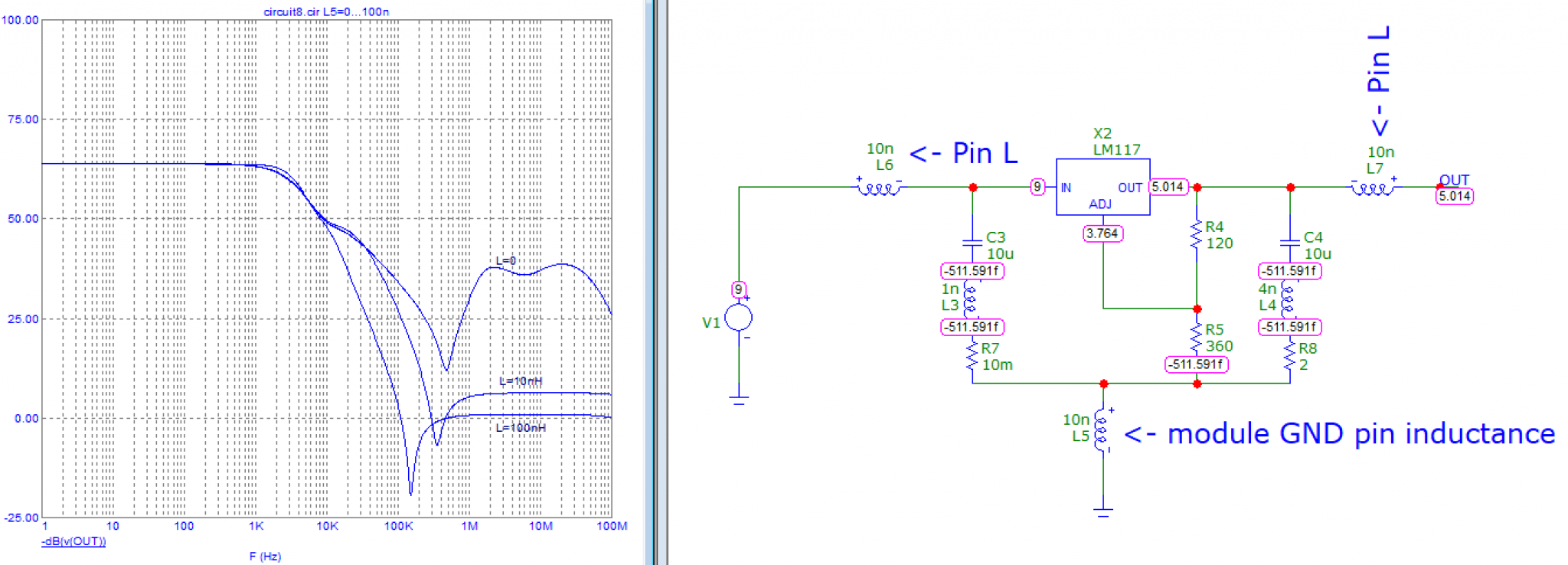
Task: Select the R7 10m resistor symbol
Action: pyautogui.click(x=972, y=356)
